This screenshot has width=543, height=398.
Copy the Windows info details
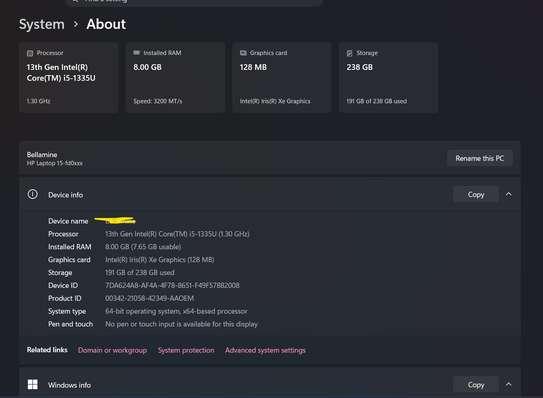point(476,385)
